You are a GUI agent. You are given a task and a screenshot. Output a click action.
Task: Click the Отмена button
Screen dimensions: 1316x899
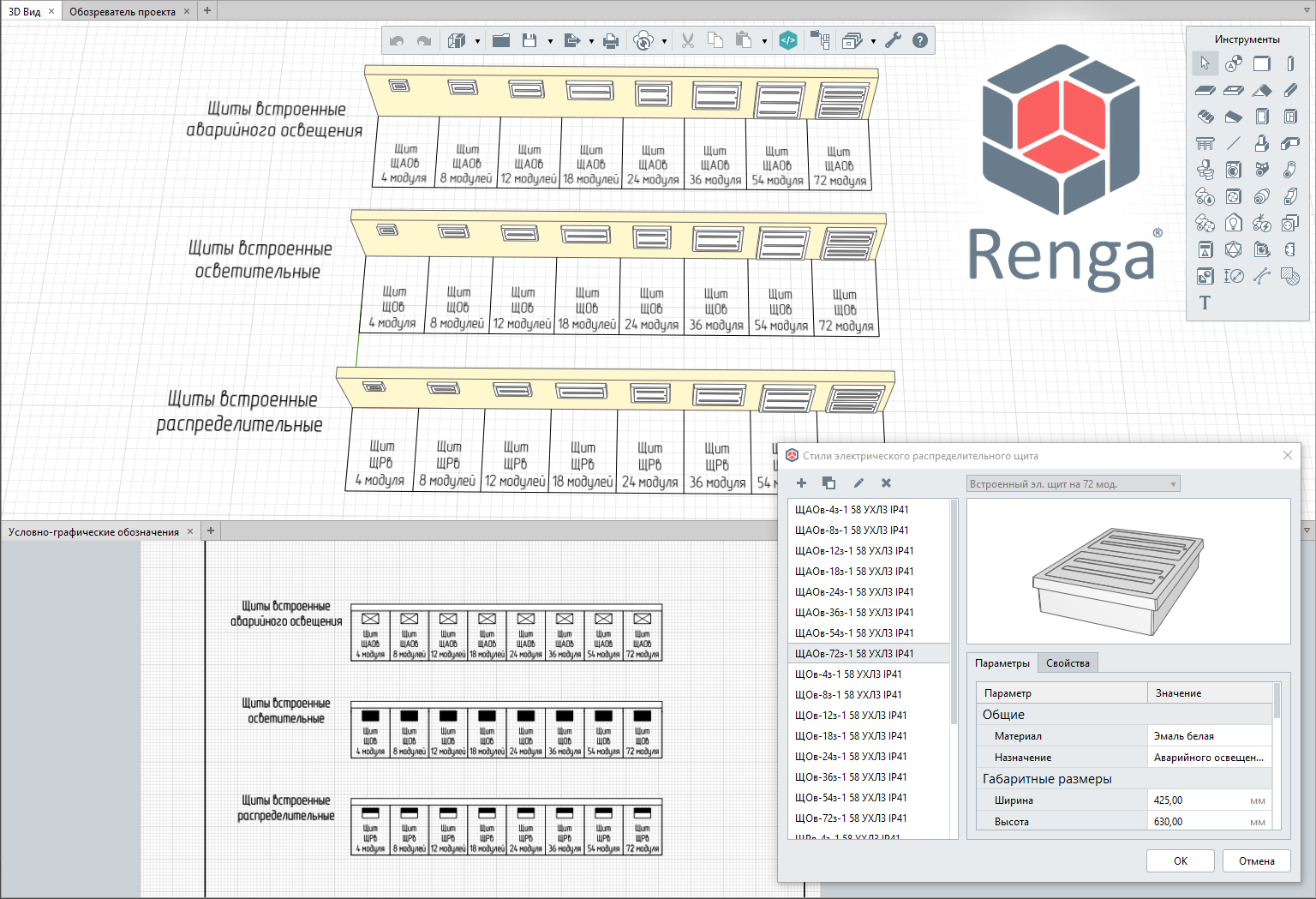[1256, 861]
